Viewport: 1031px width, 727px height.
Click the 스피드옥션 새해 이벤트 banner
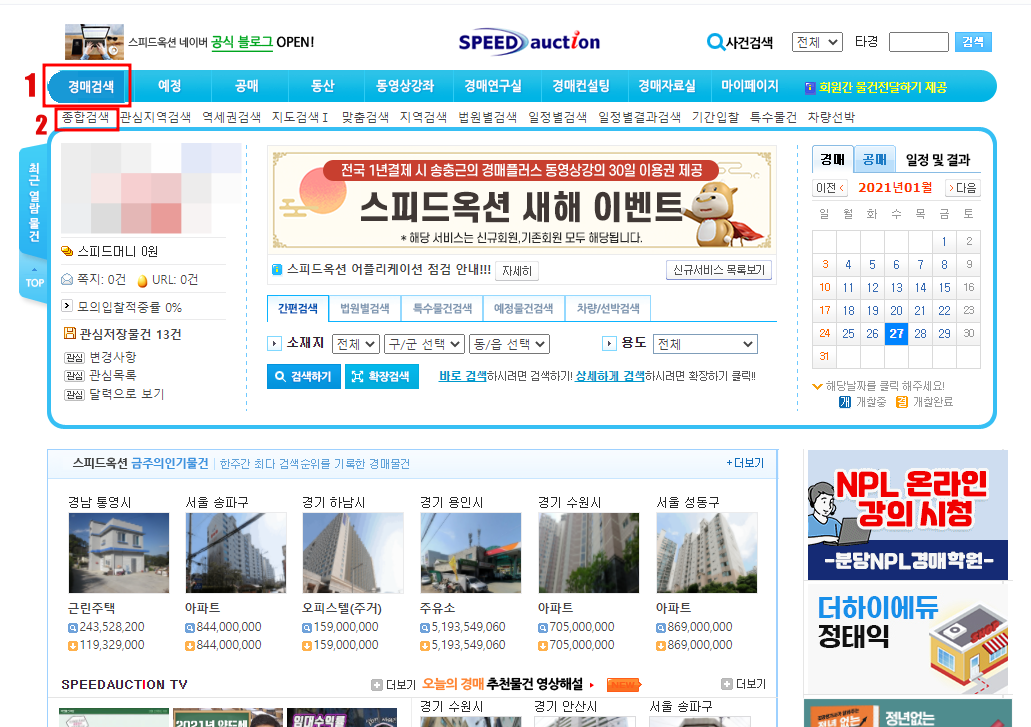[x=522, y=200]
